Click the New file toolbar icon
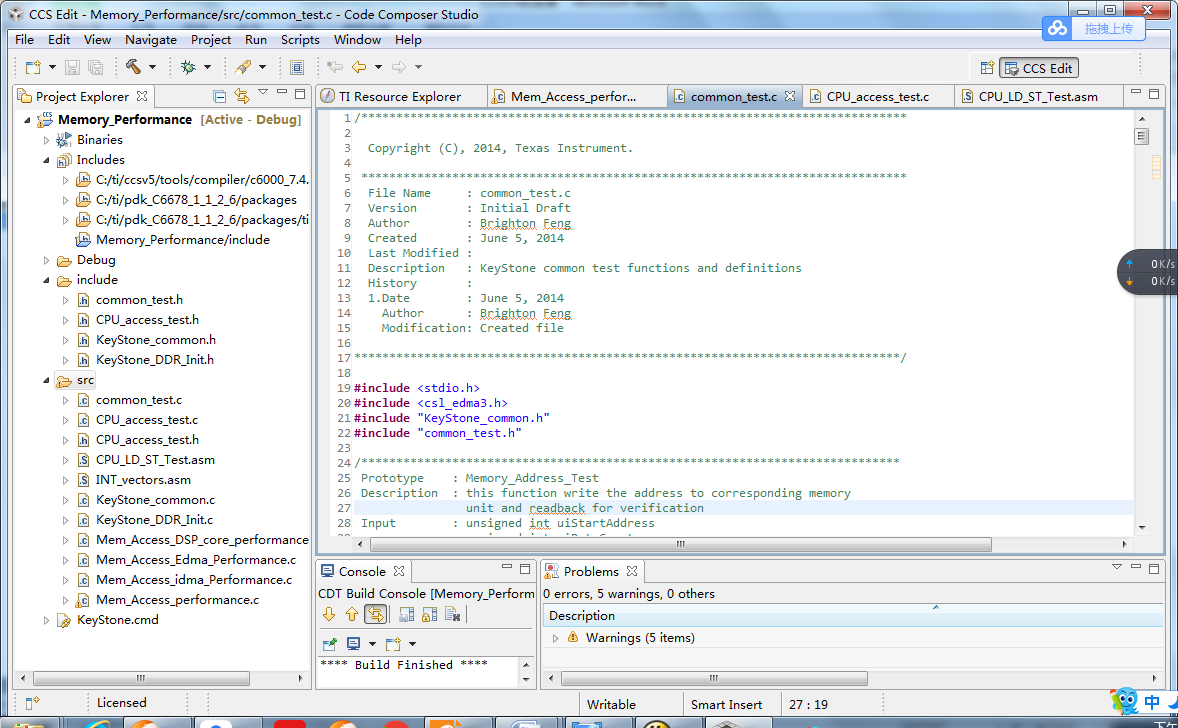This screenshot has height=728, width=1178. pyautogui.click(x=33, y=68)
